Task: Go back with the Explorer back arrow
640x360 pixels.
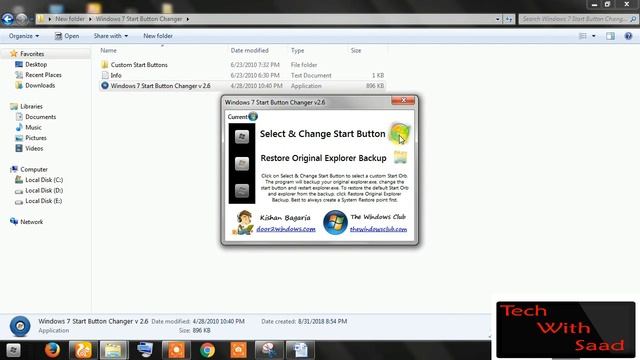Action: tap(7, 19)
